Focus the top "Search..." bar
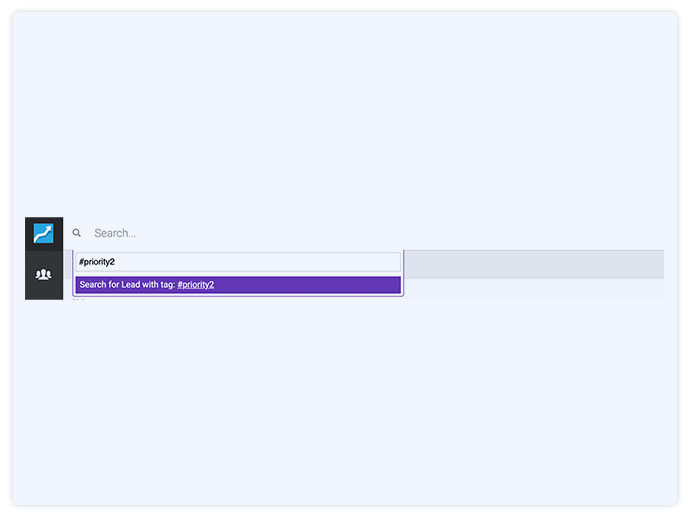This screenshot has height=517, width=689. coord(365,233)
